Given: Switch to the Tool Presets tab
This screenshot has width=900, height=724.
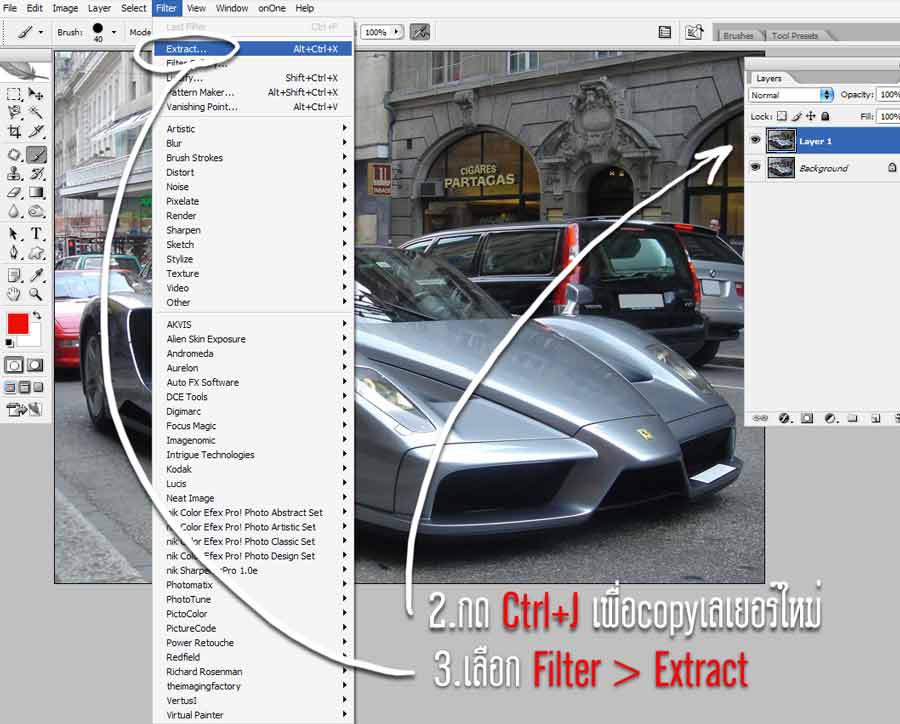Looking at the screenshot, I should (794, 35).
